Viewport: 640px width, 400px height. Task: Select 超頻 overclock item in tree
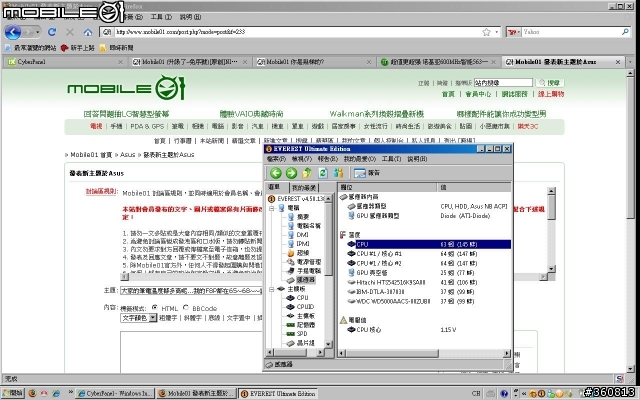298,253
